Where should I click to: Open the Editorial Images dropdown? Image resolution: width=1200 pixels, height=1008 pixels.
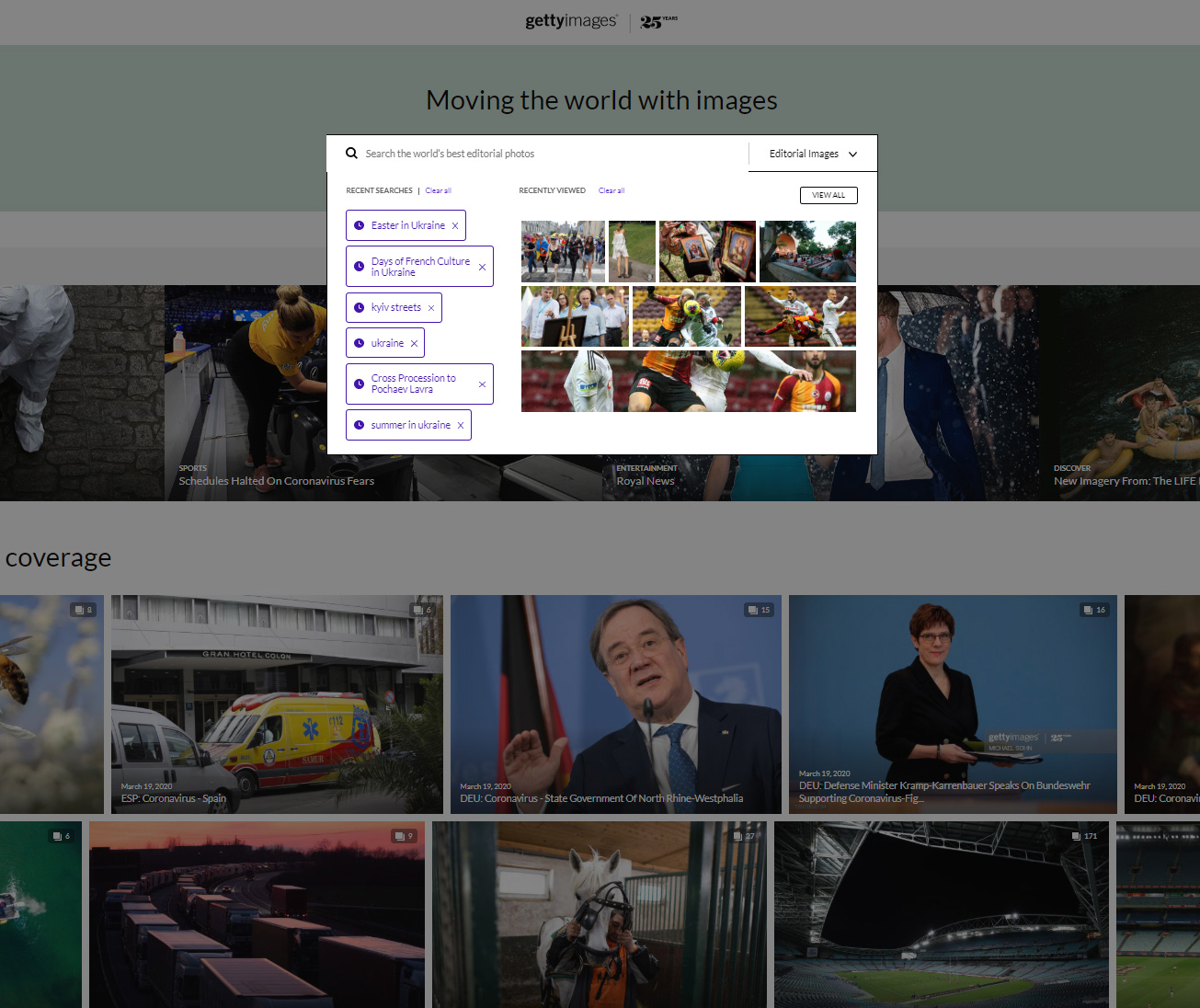(813, 154)
